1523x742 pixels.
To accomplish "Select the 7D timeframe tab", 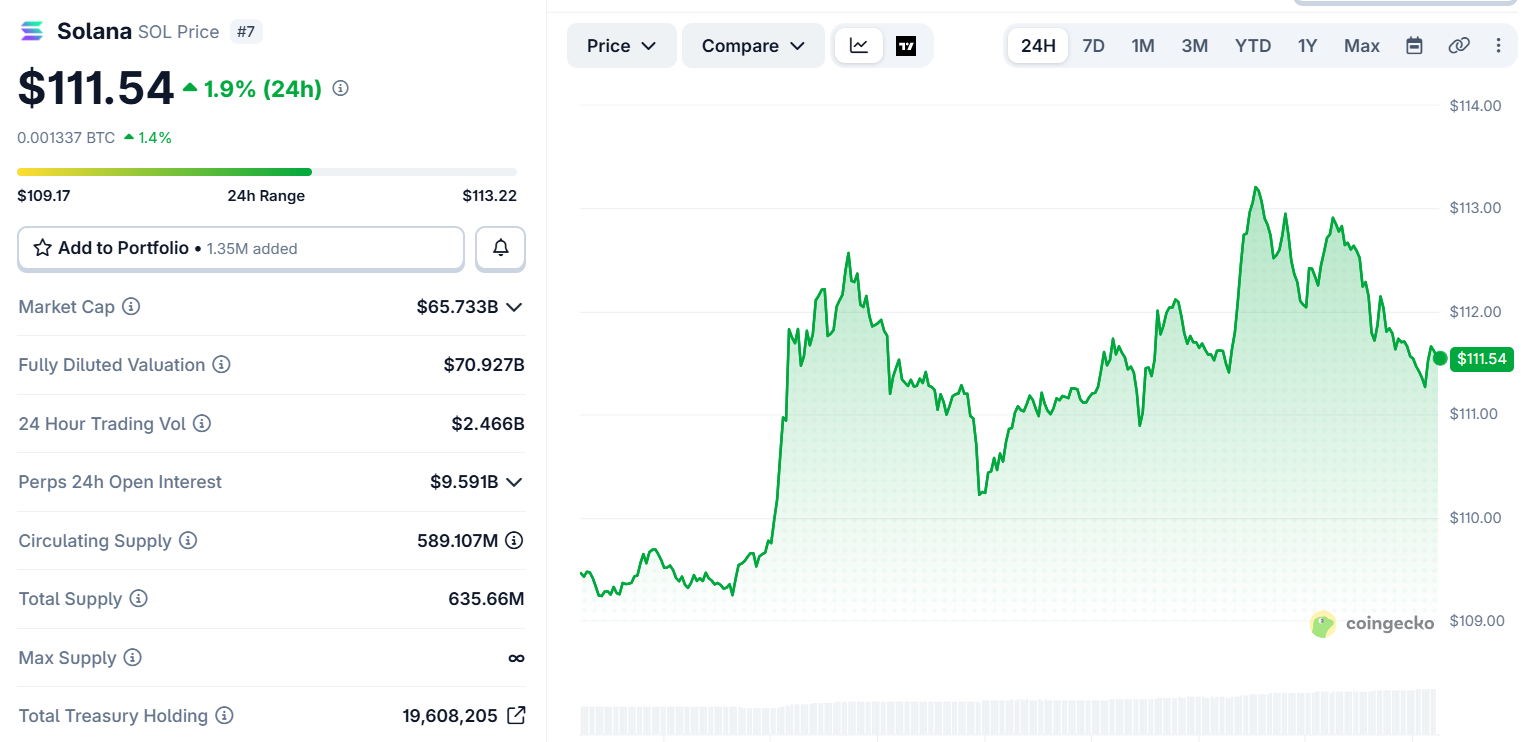I will [1094, 46].
